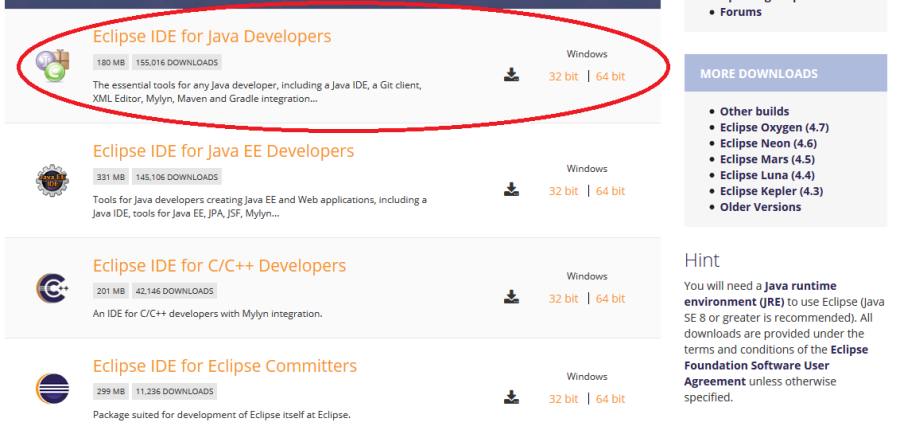
Task: Download 64 bit Java Developers for Windows
Action: 610,76
